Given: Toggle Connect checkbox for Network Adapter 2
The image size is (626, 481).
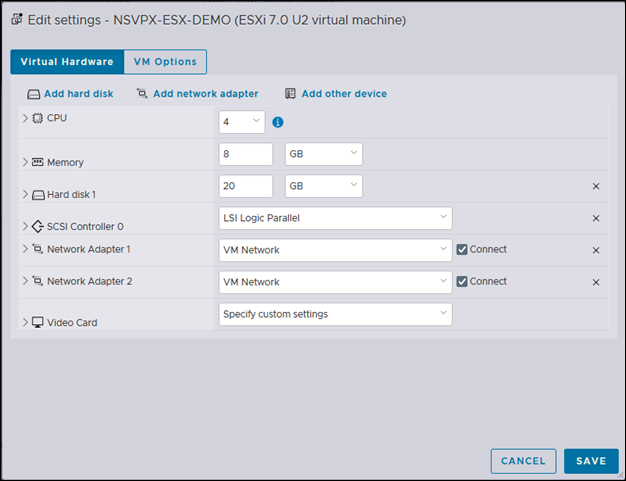Looking at the screenshot, I should point(462,282).
